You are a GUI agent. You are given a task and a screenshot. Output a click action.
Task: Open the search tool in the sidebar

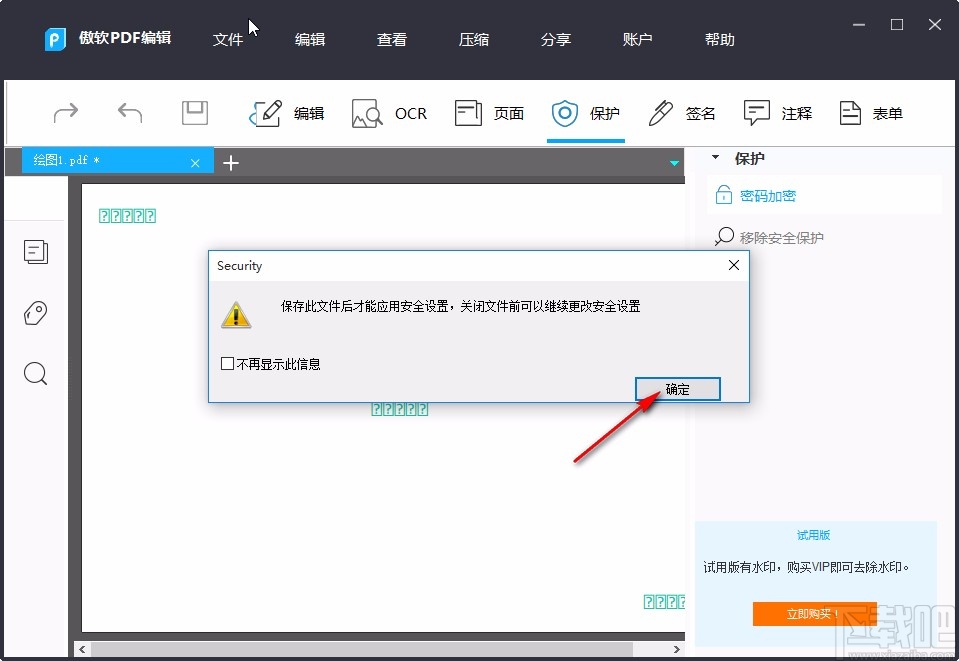(36, 373)
